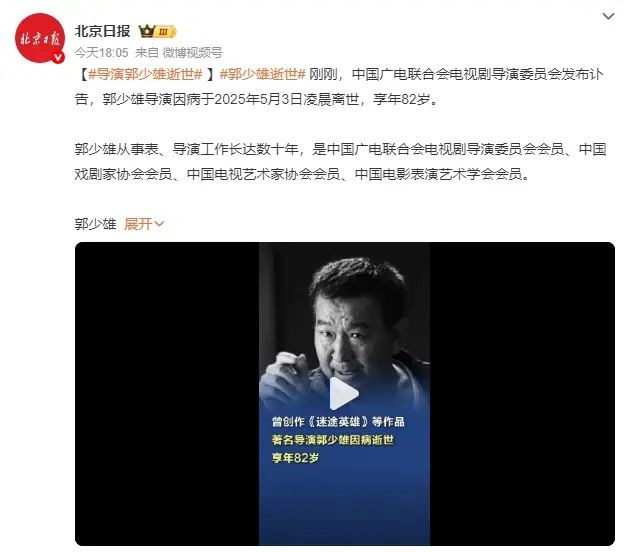This screenshot has height=552, width=624.
Task: Click the 享年82岁 text in video
Action: 295,458
